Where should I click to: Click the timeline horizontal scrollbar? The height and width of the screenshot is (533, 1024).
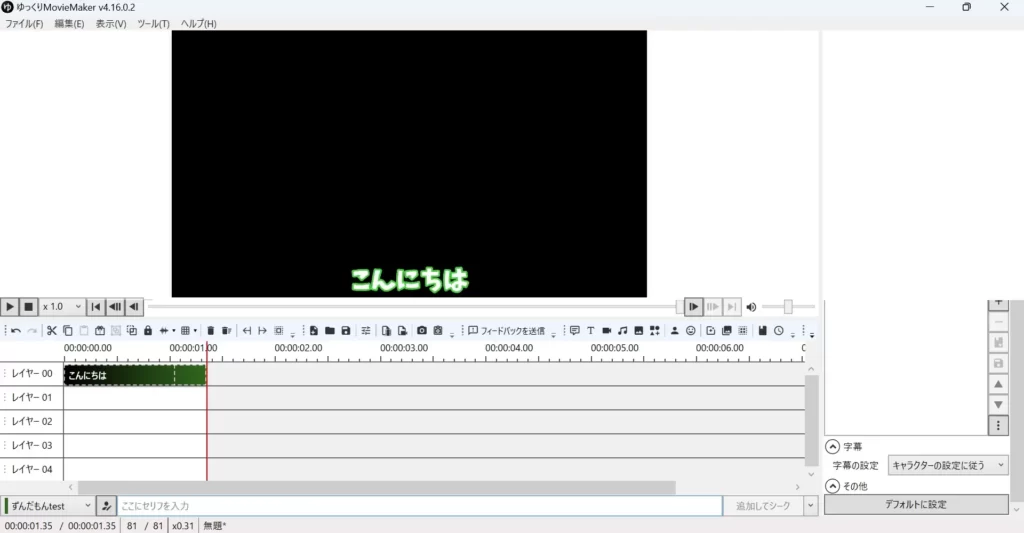pyautogui.click(x=377, y=487)
